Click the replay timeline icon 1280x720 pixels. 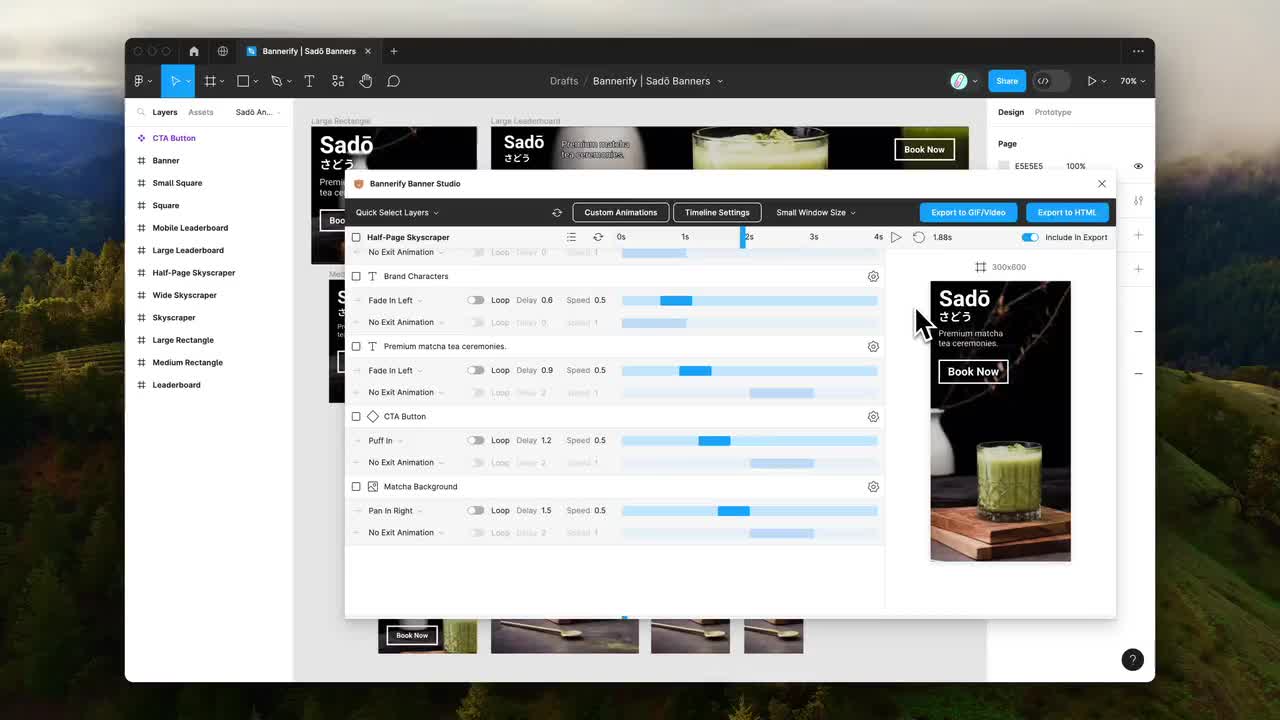(x=919, y=237)
